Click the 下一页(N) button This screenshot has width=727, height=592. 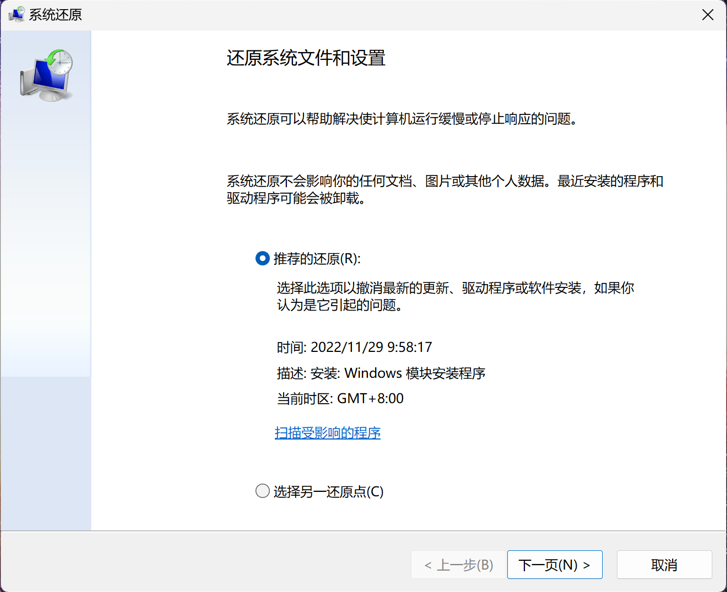[x=555, y=565]
